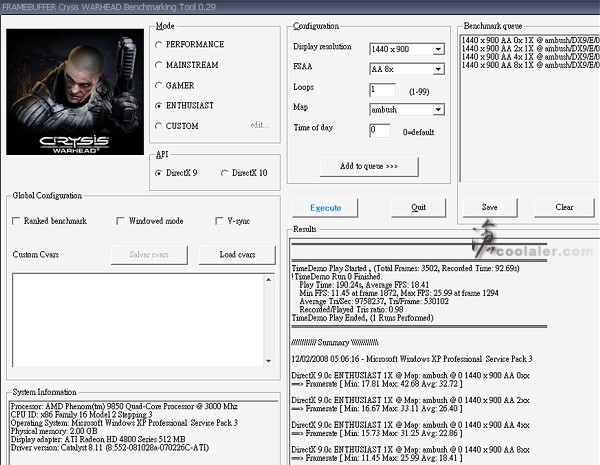Select the ENTHUSIAST mode option
Screen dimensions: 600x465
[x=158, y=106]
